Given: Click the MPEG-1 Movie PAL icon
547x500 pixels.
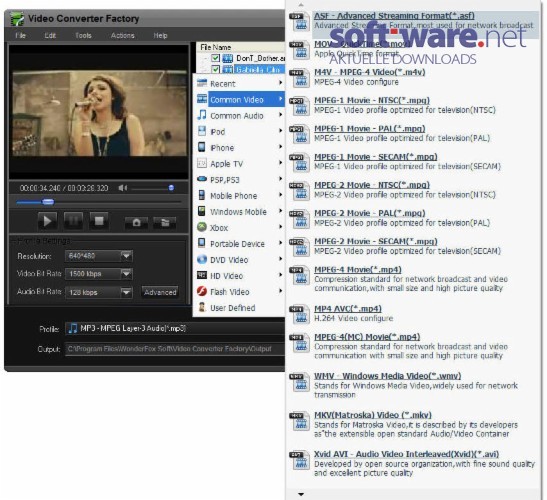Looking at the screenshot, I should [299, 134].
